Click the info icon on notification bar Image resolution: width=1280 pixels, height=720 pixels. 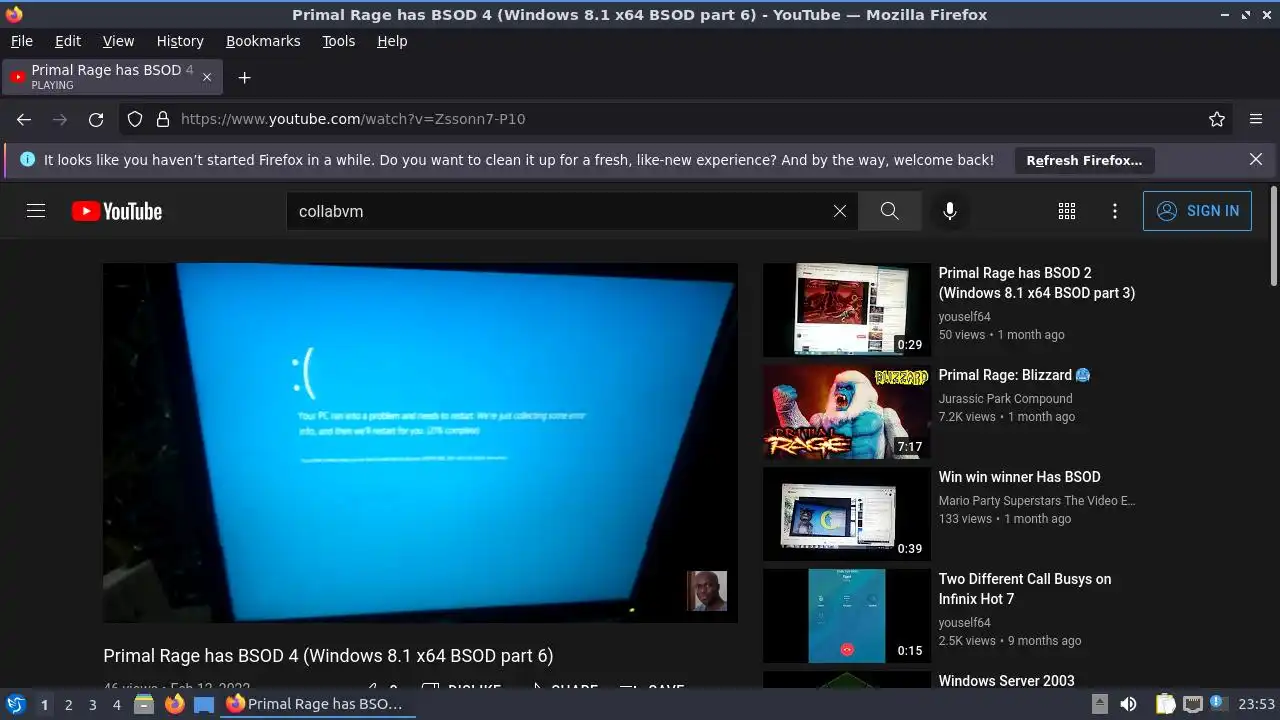coord(27,160)
